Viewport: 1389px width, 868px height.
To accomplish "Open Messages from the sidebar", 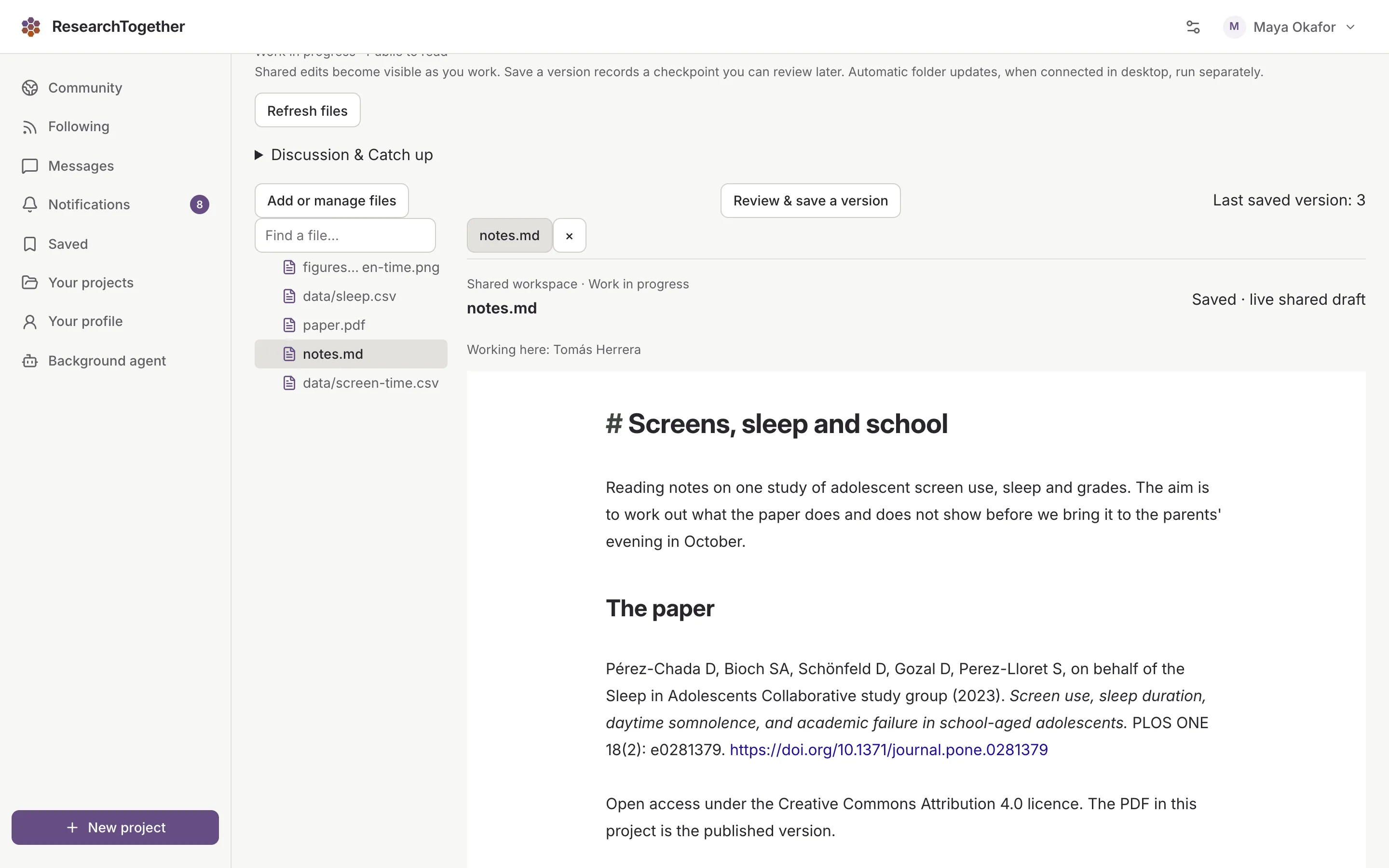I will 115,166.
